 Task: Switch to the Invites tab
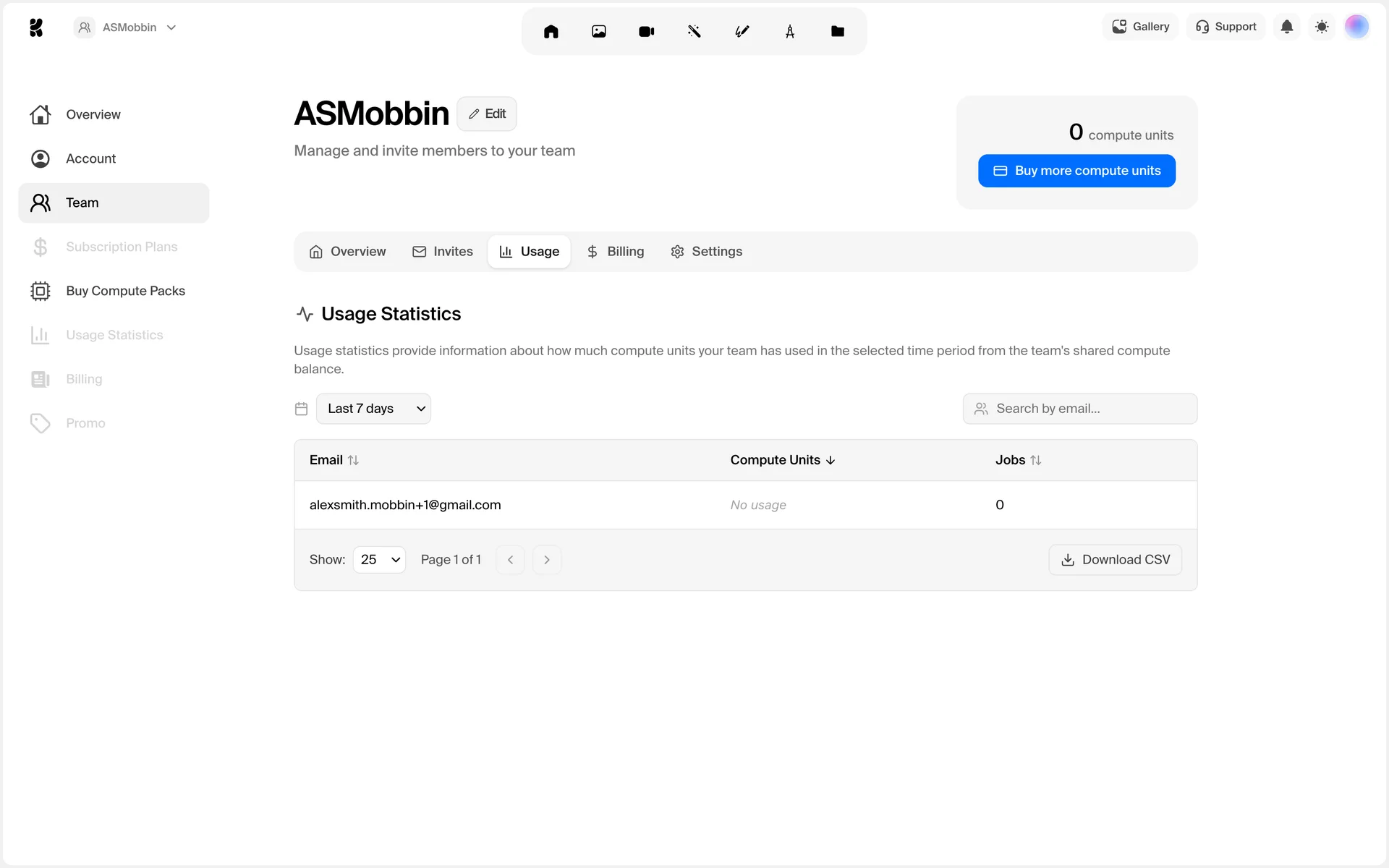(x=443, y=252)
